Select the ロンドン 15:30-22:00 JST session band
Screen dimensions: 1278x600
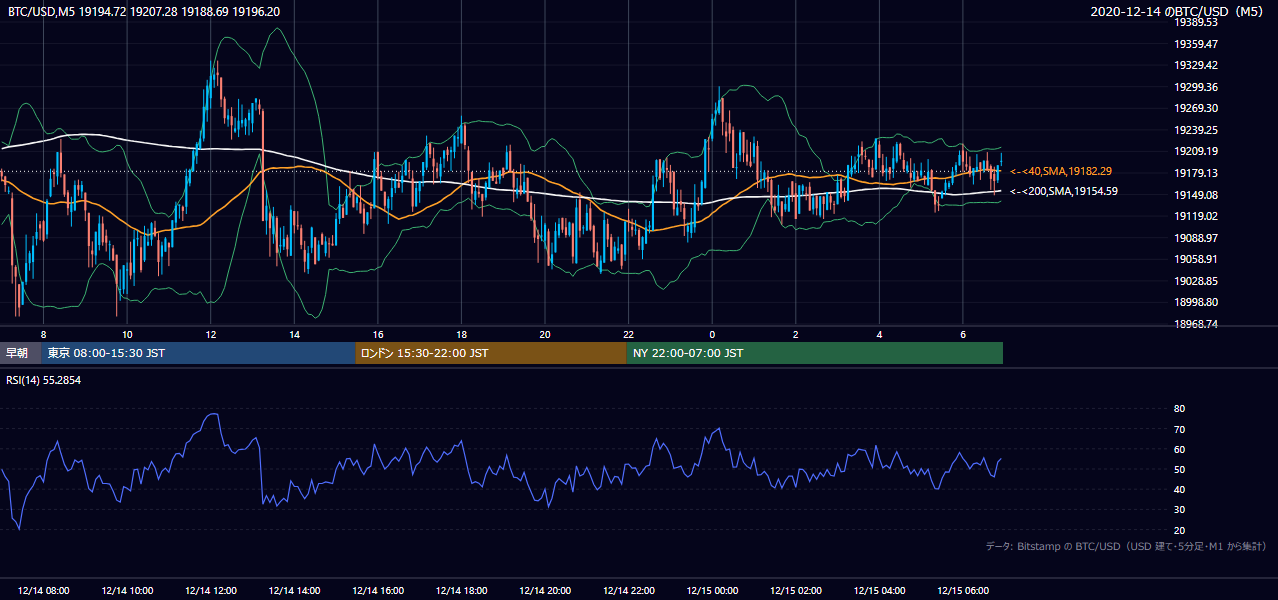click(491, 353)
